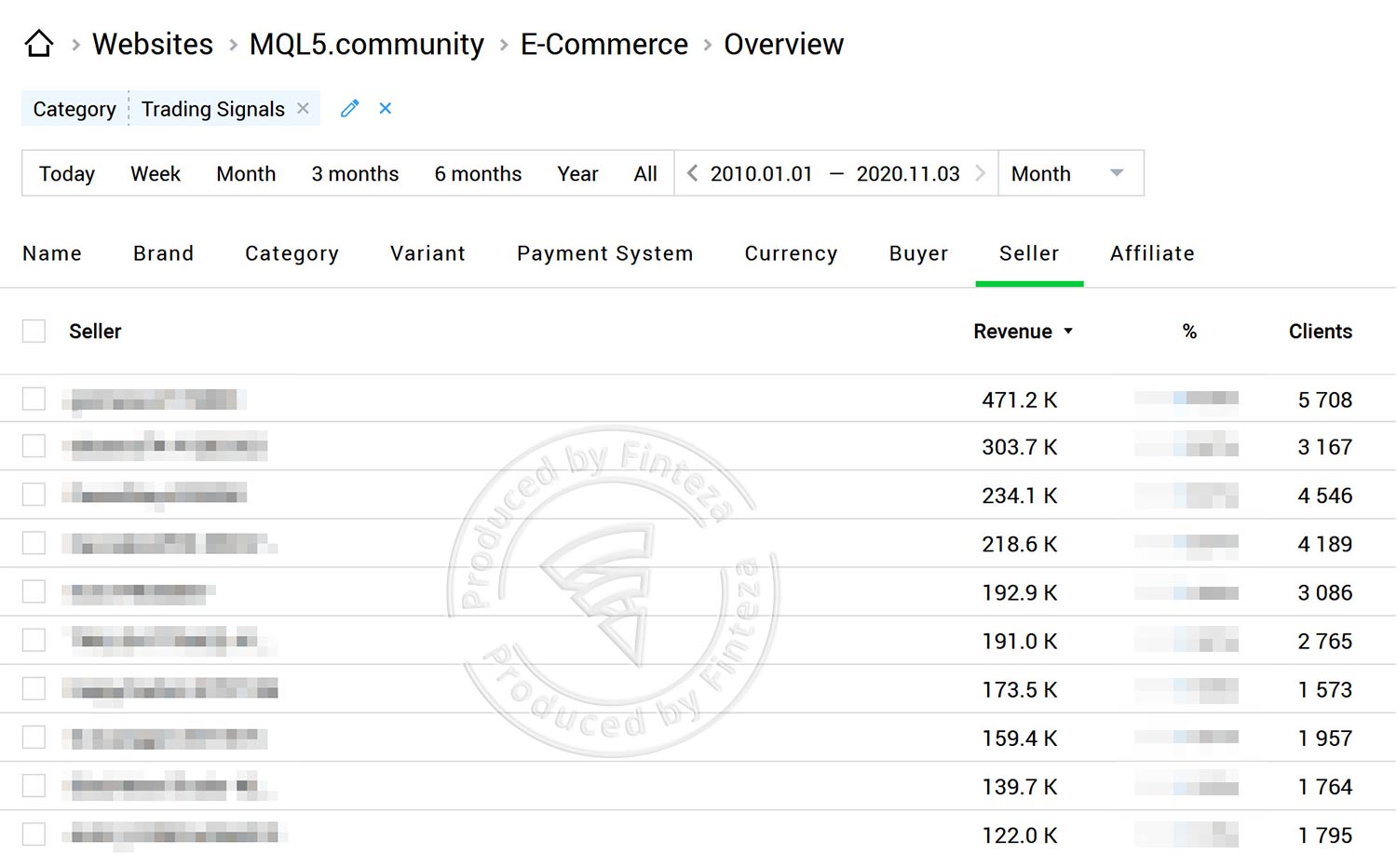Open the E-Commerce breadcrumb link

604,45
